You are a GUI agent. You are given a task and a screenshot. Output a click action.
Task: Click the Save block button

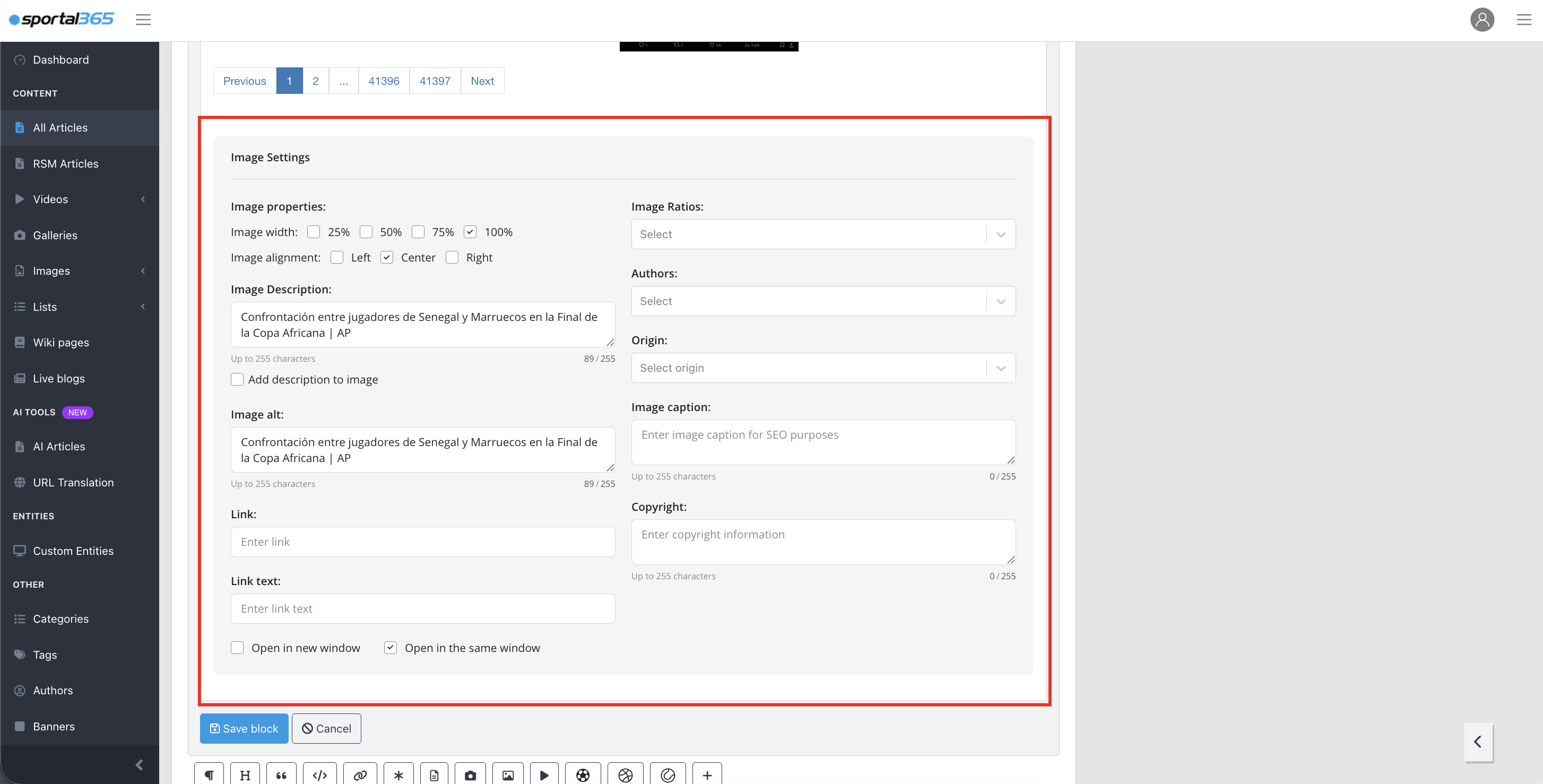(244, 728)
